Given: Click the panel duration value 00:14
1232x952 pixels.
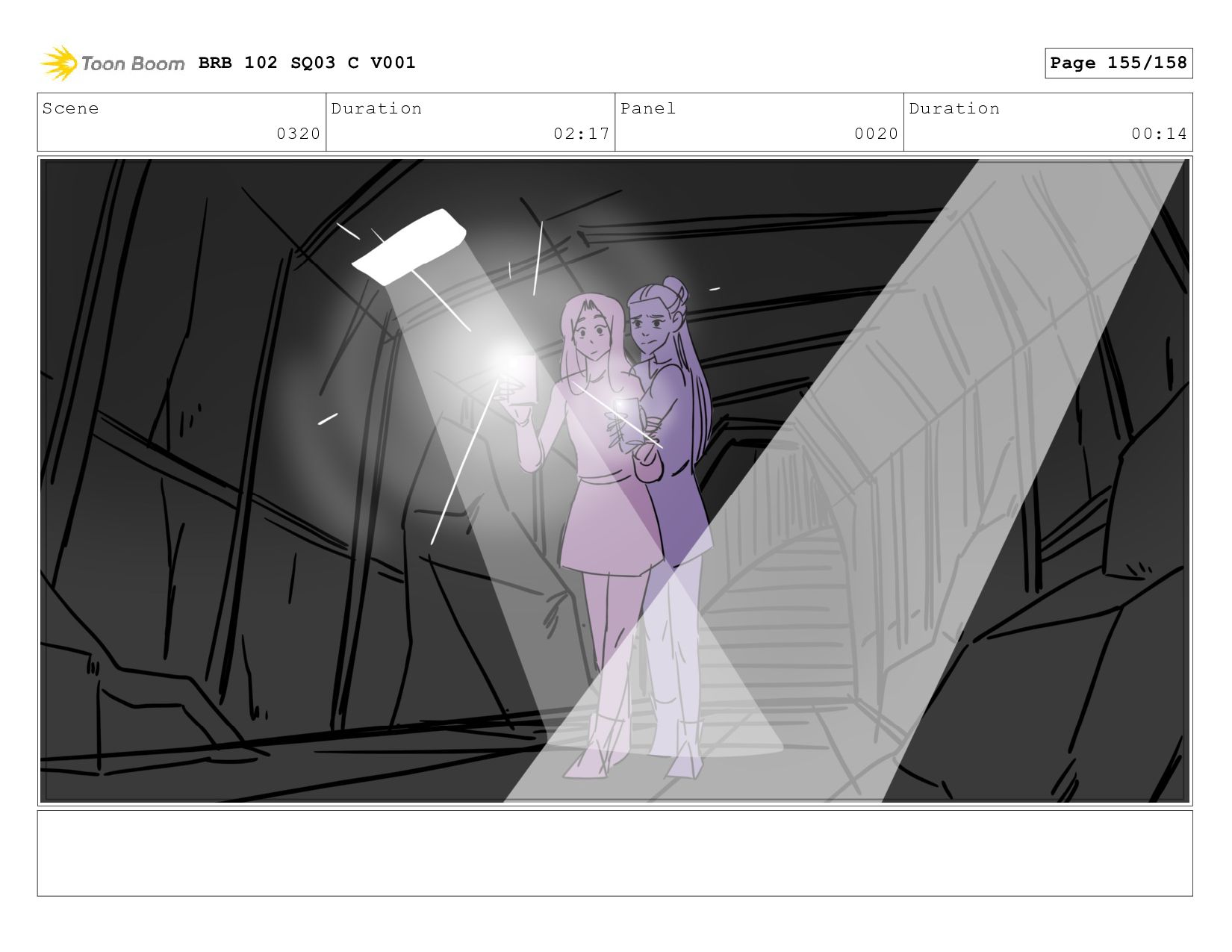Looking at the screenshot, I should coord(1159,134).
